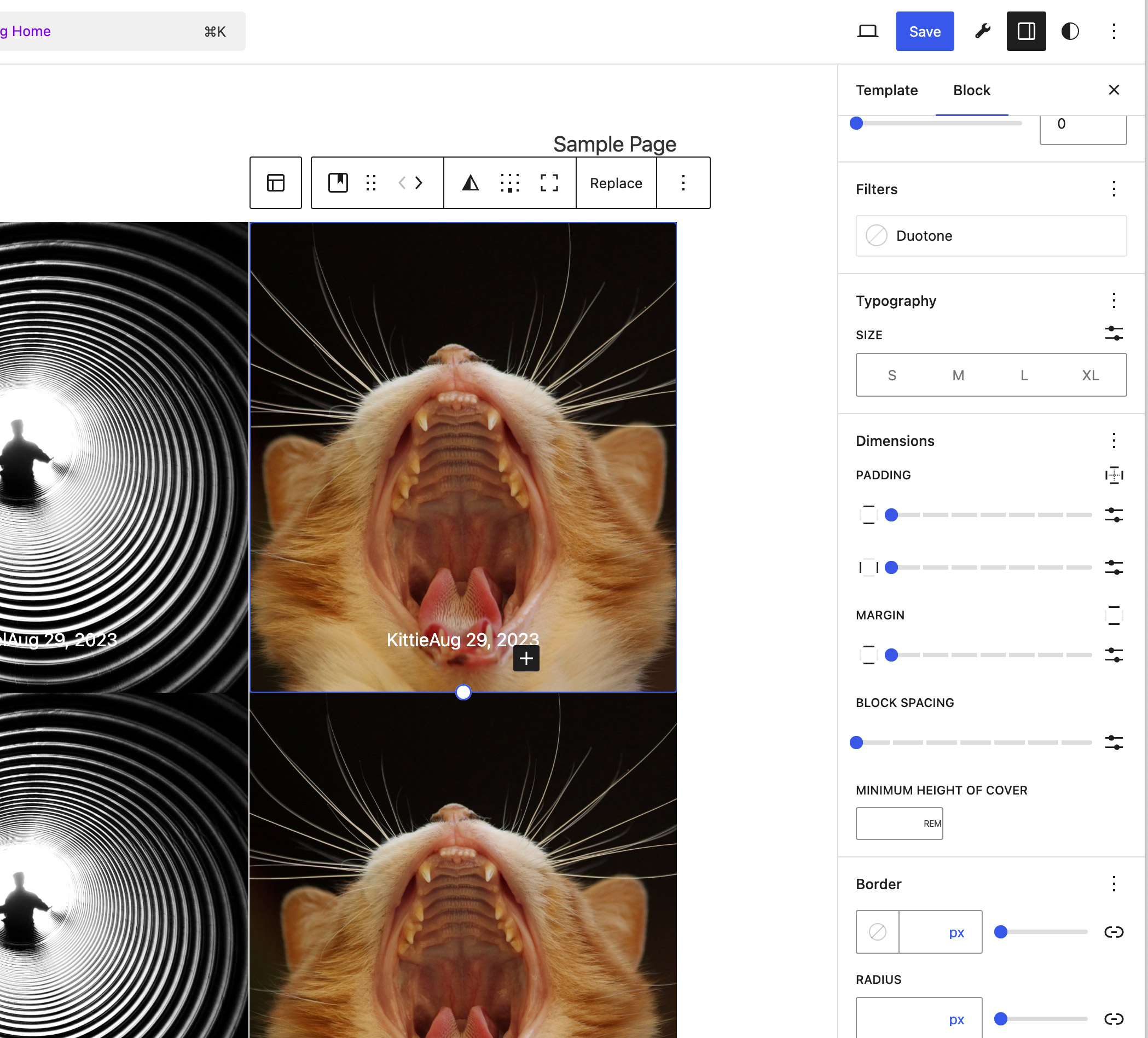Open the padding sides options icon

(1114, 475)
